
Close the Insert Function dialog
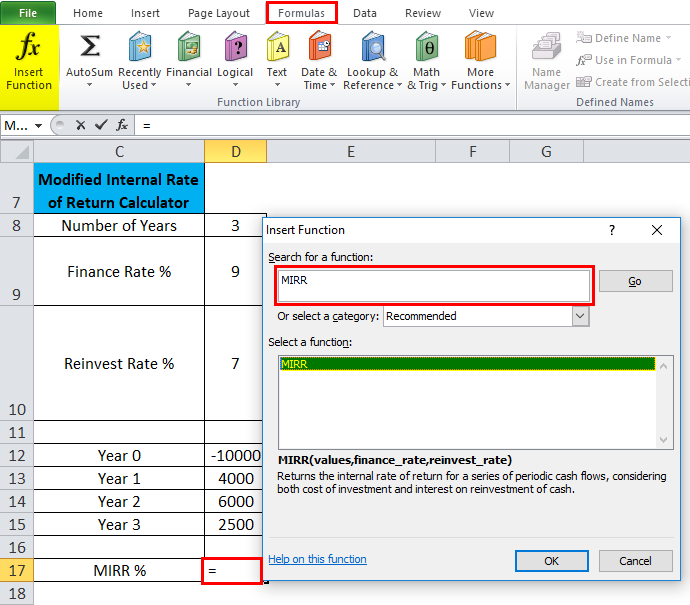657,230
